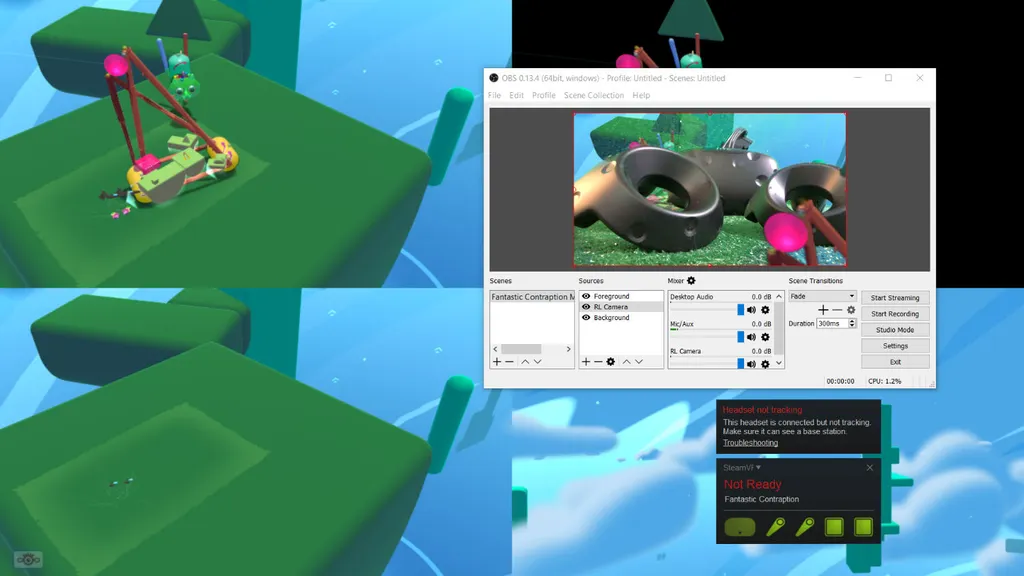1024x576 pixels.
Task: Click a controller icon in SteamVR status window
Action: click(x=775, y=526)
